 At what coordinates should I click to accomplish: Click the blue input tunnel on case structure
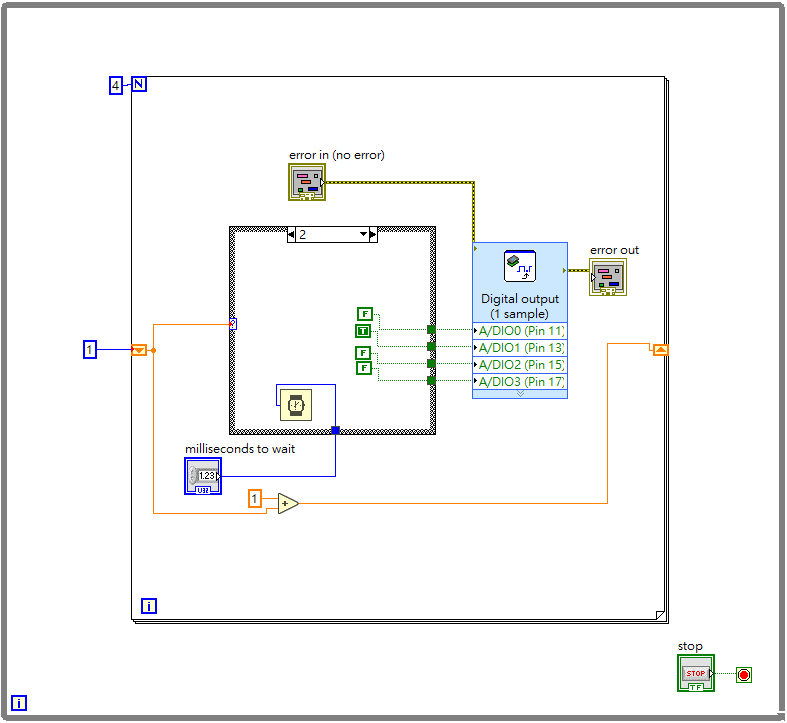pos(335,430)
